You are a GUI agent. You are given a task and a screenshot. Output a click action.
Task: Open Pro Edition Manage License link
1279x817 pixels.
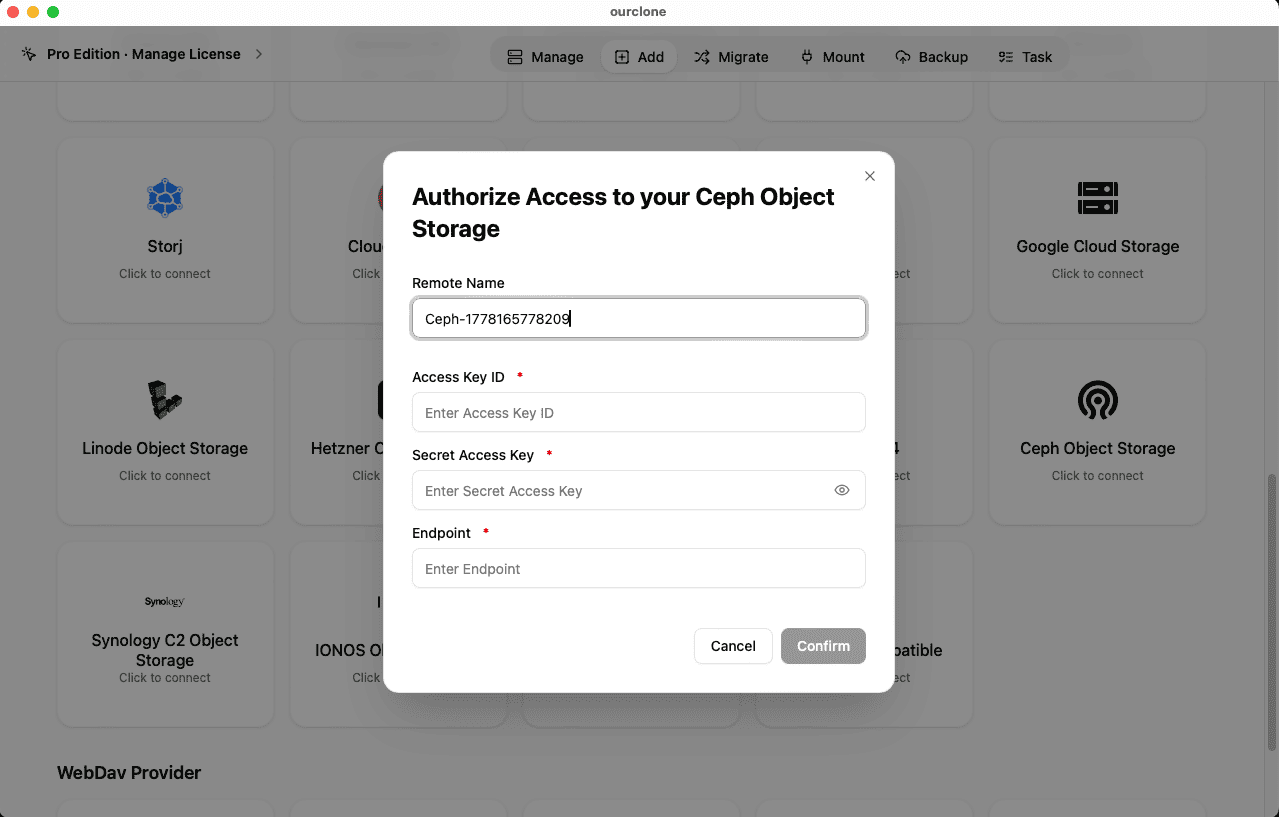[x=144, y=54]
